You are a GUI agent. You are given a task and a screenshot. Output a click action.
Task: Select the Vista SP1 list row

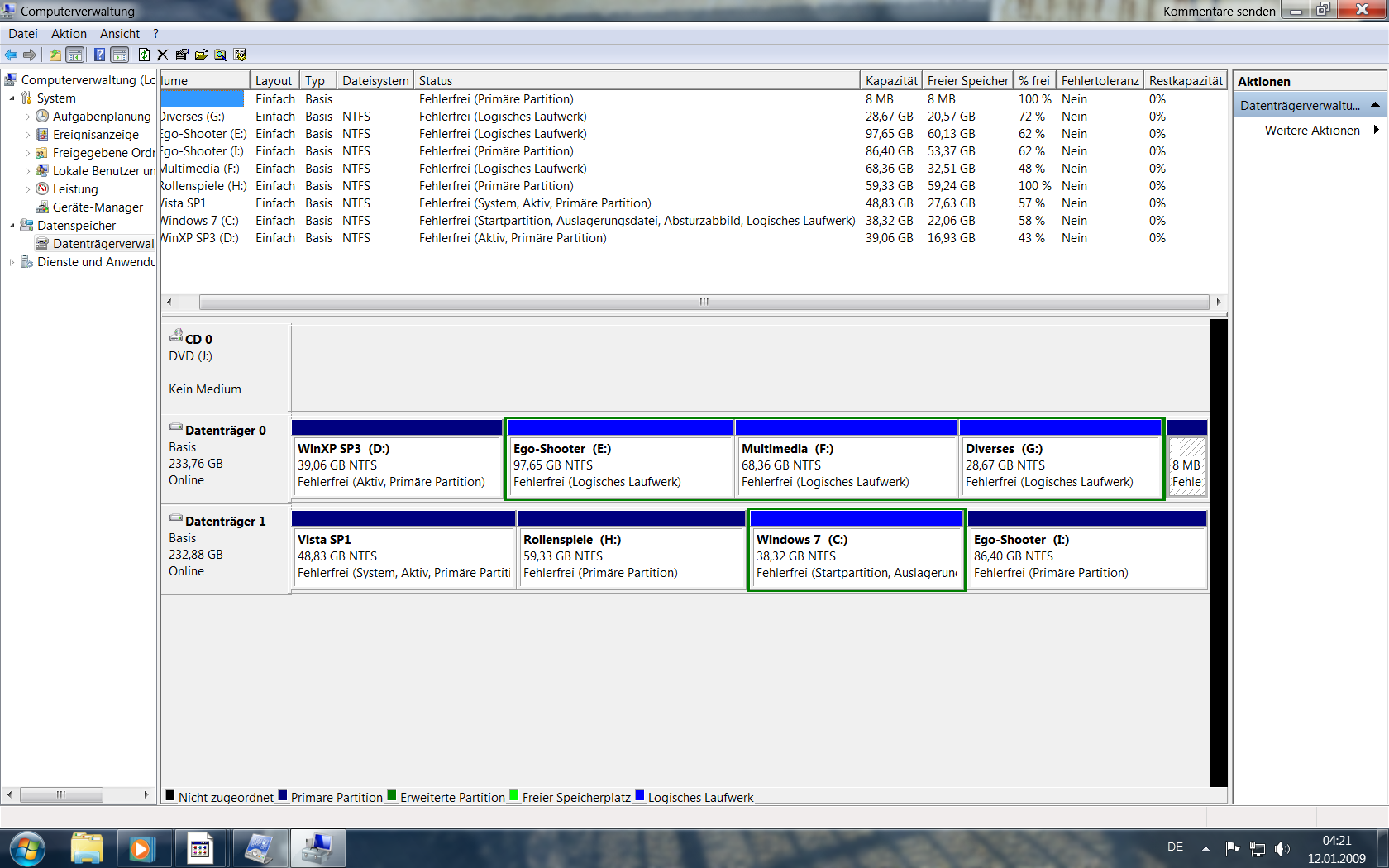pos(693,203)
